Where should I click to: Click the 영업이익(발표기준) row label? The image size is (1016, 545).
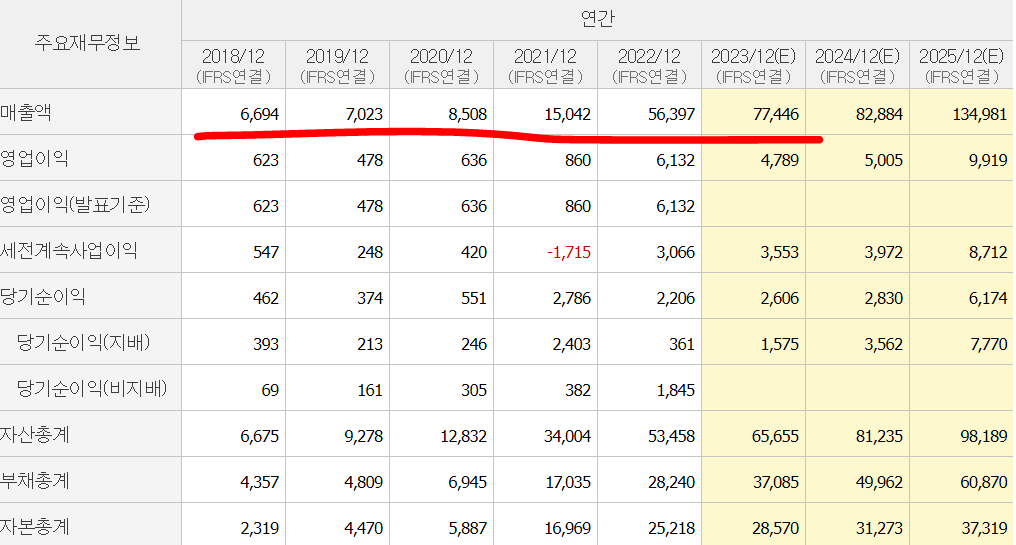pyautogui.click(x=75, y=204)
